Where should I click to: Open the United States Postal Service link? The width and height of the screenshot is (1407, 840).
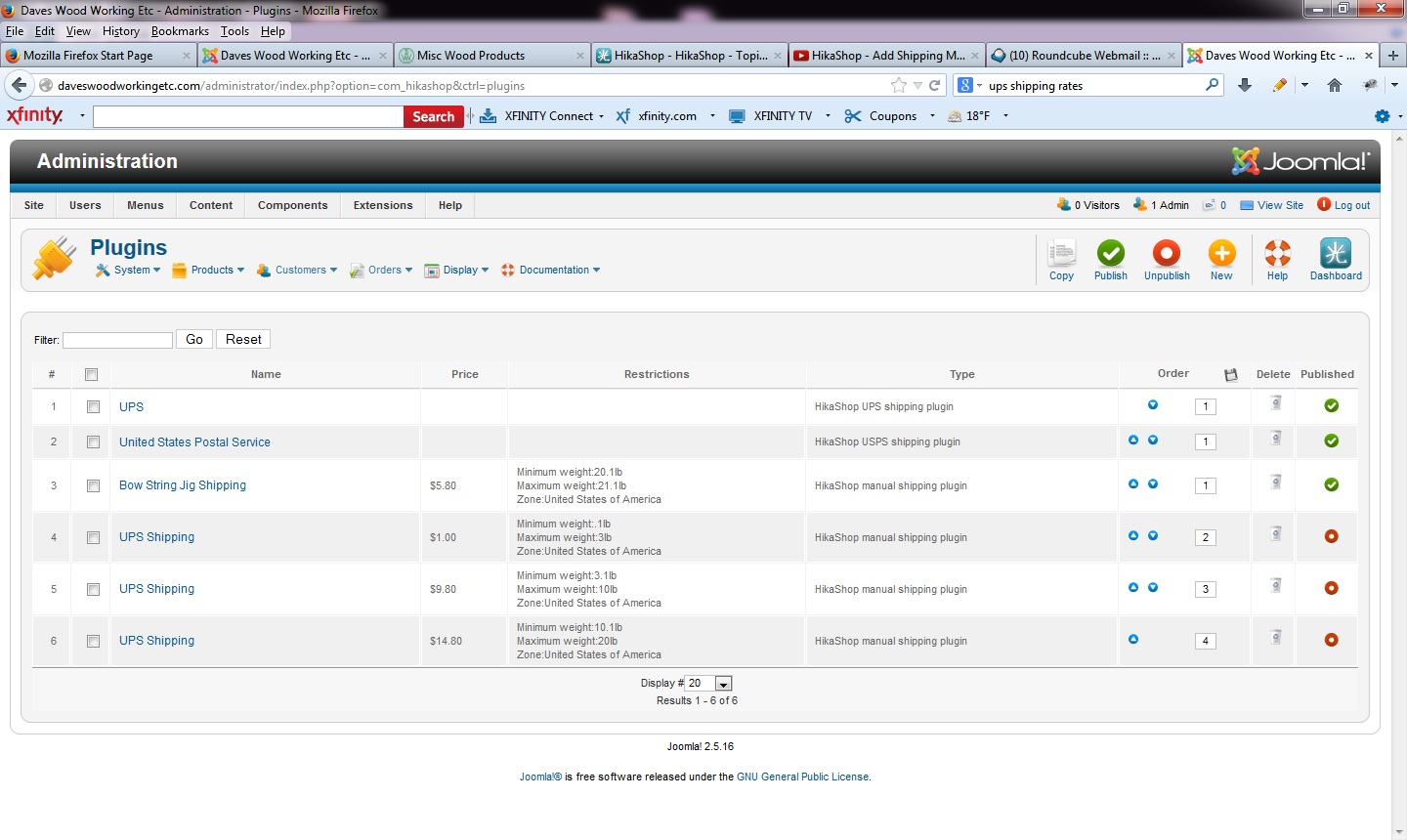click(x=194, y=442)
